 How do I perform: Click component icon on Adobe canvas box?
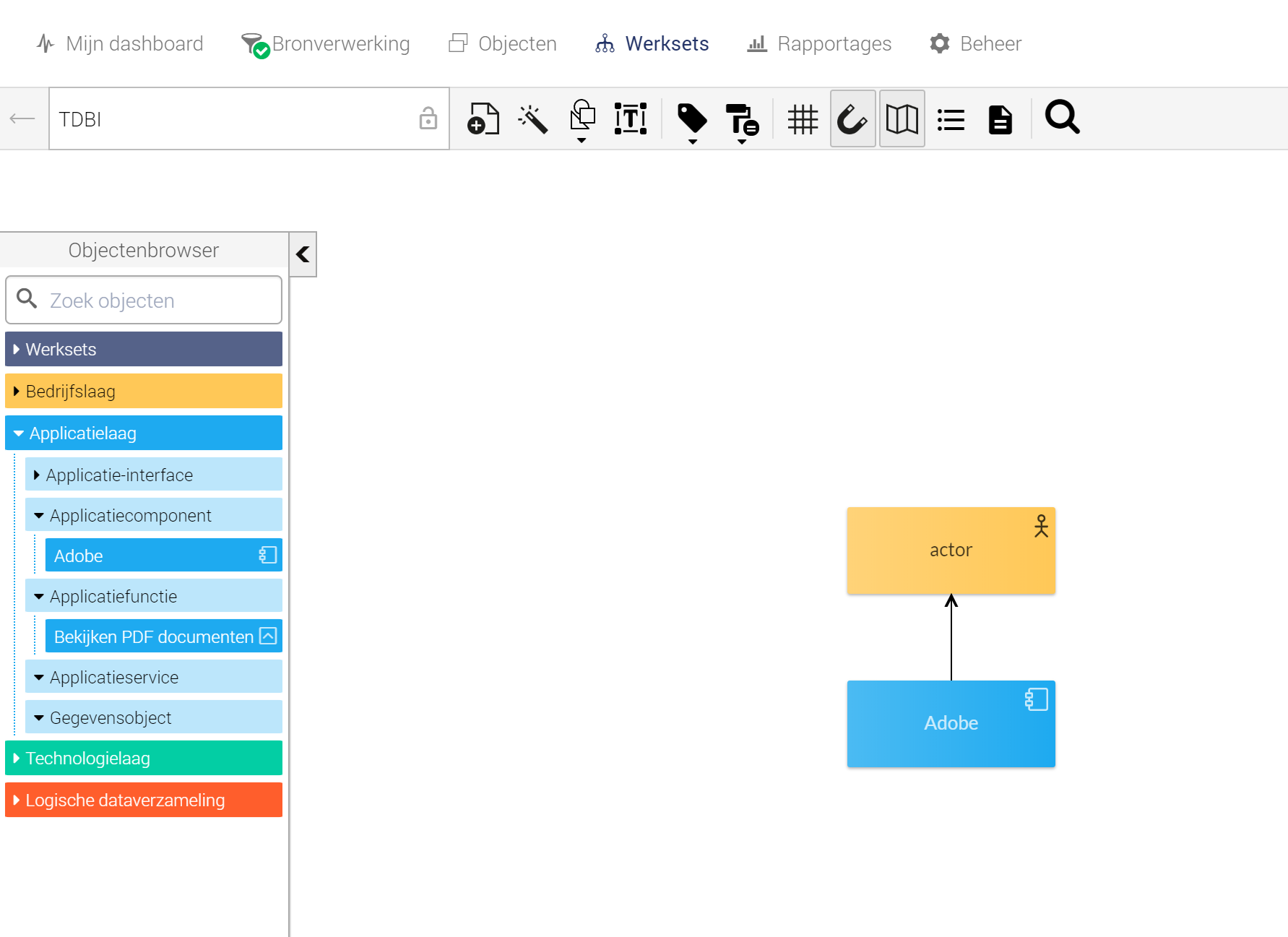pos(1037,699)
